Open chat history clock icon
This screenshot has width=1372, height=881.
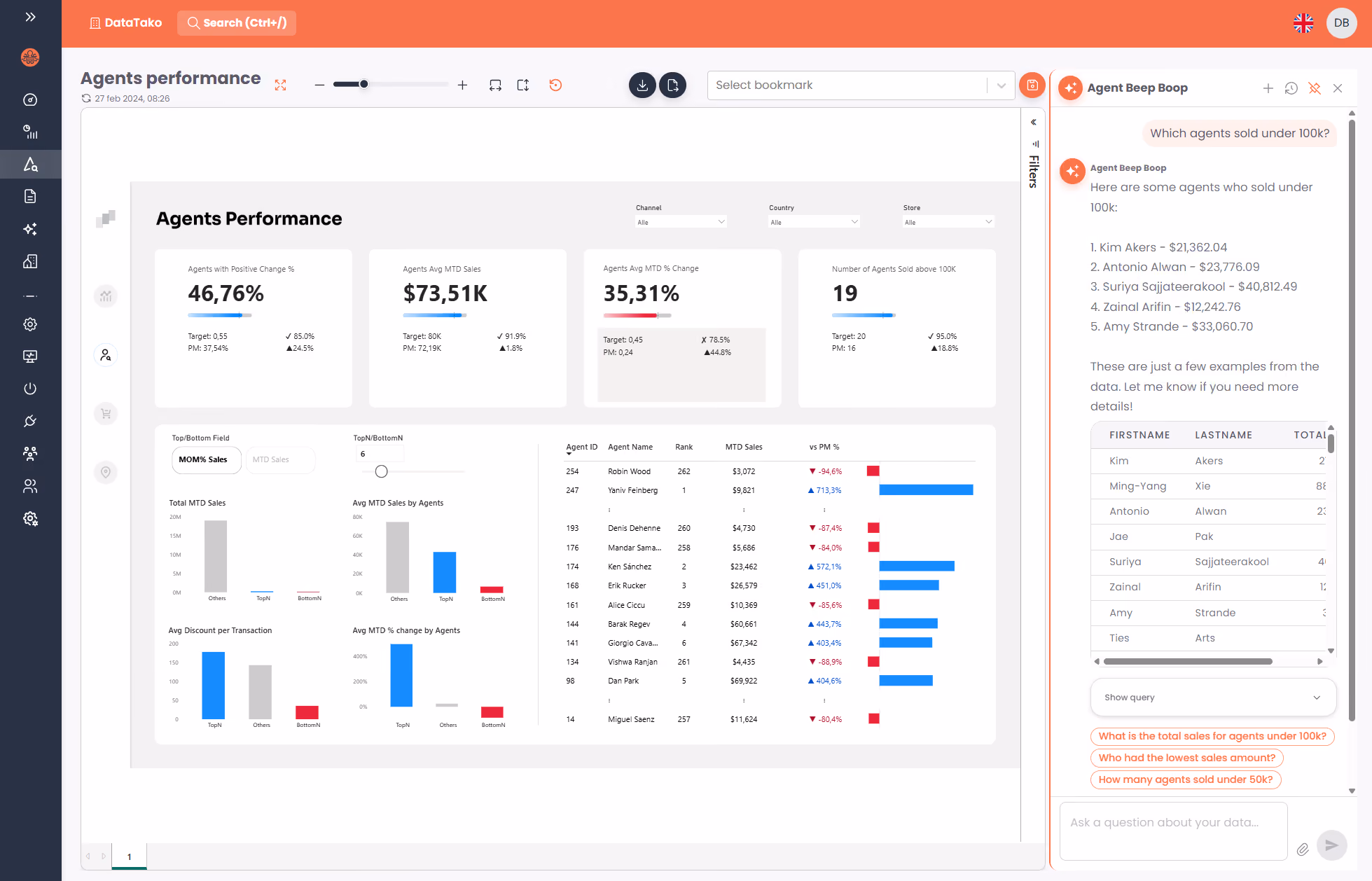click(1291, 88)
